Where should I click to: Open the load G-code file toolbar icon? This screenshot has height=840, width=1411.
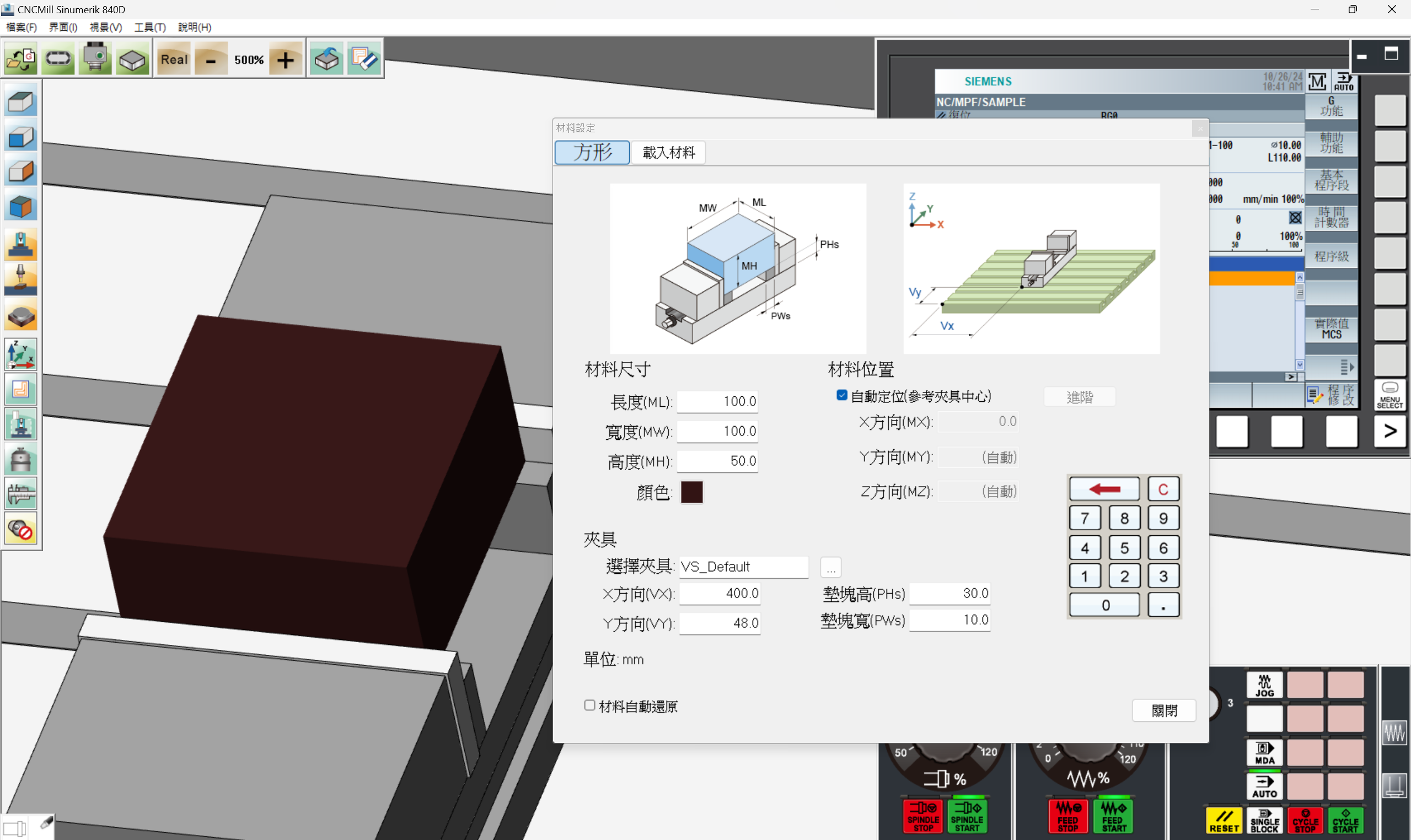tap(21, 59)
